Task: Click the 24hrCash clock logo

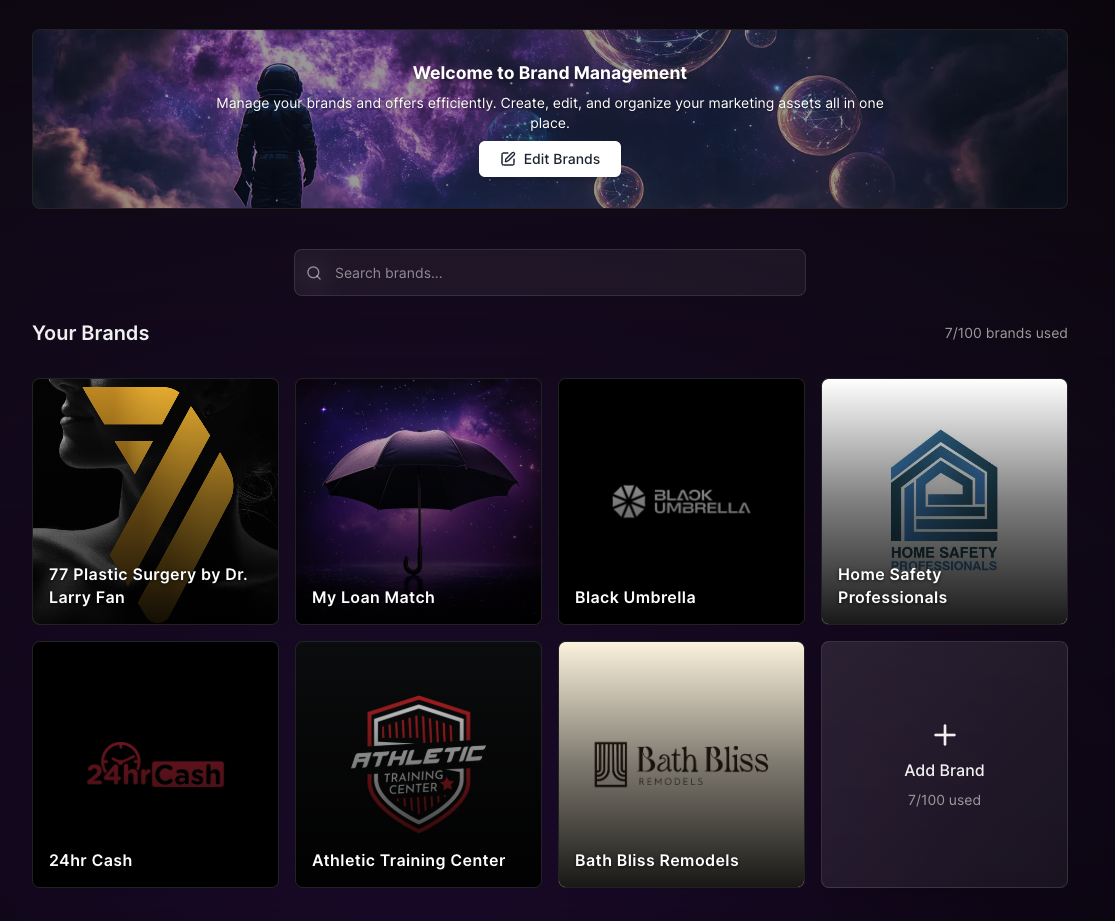Action: point(155,765)
